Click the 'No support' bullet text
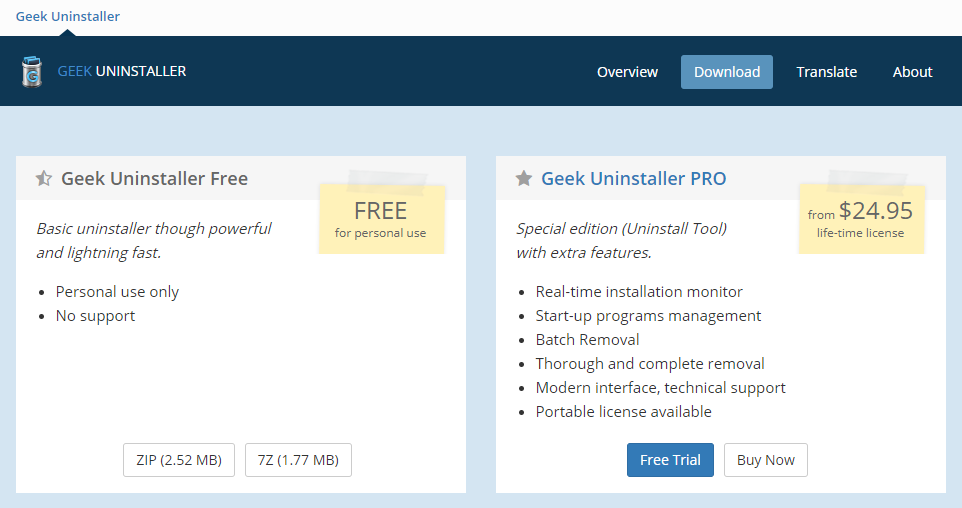 pyautogui.click(x=95, y=315)
